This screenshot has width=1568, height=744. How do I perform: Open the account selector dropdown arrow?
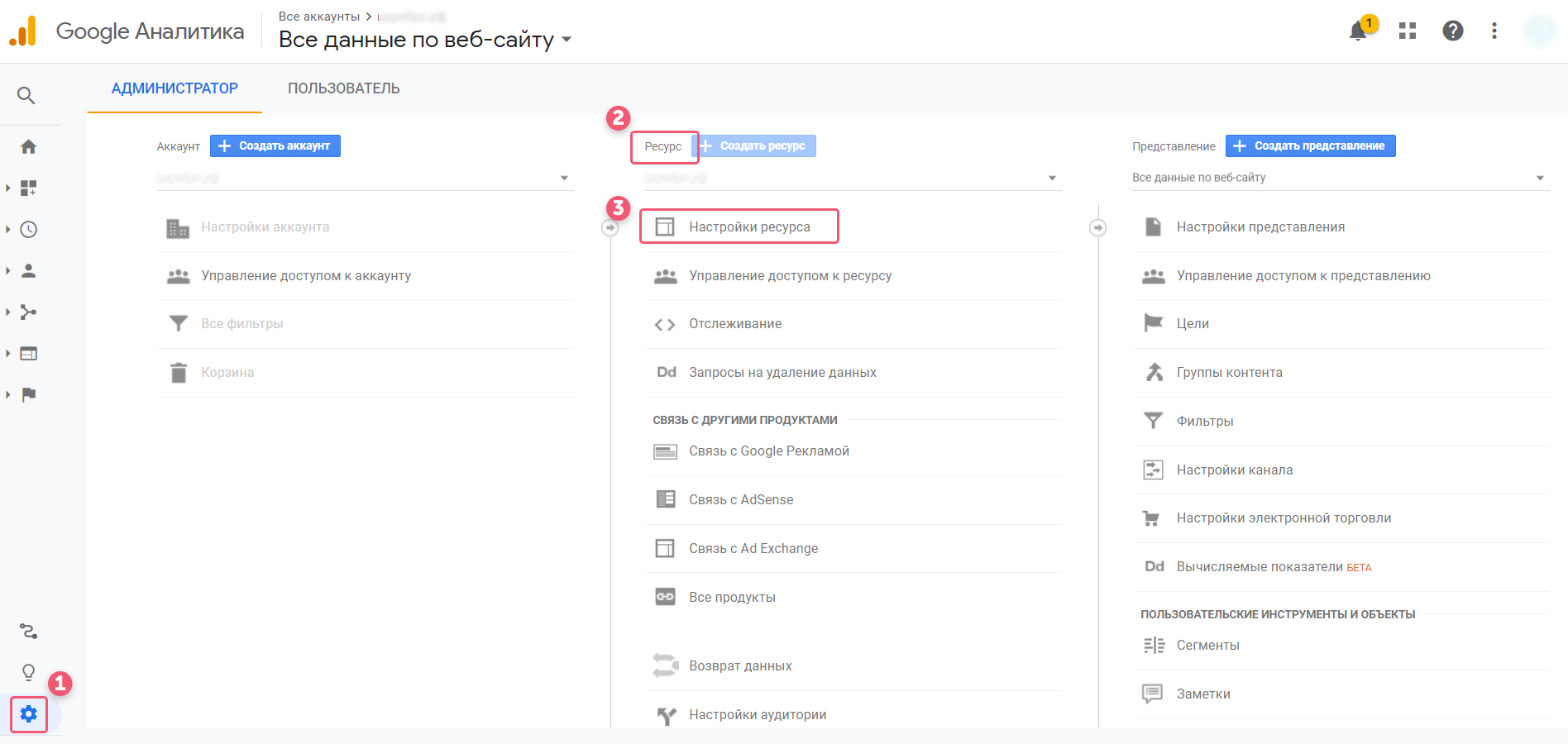[x=564, y=178]
